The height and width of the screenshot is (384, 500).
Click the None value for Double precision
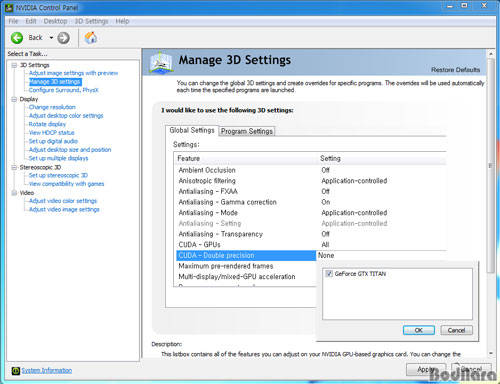click(x=326, y=255)
